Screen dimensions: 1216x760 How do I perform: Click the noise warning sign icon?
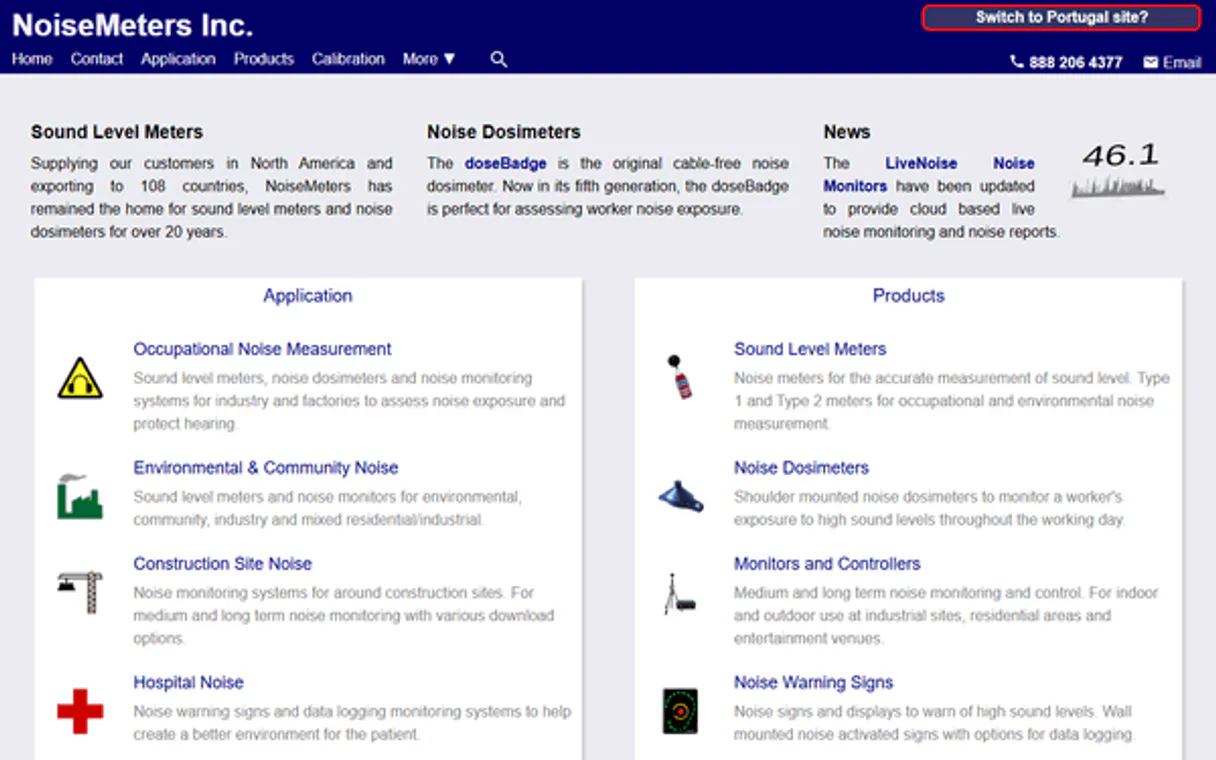pyautogui.click(x=680, y=711)
